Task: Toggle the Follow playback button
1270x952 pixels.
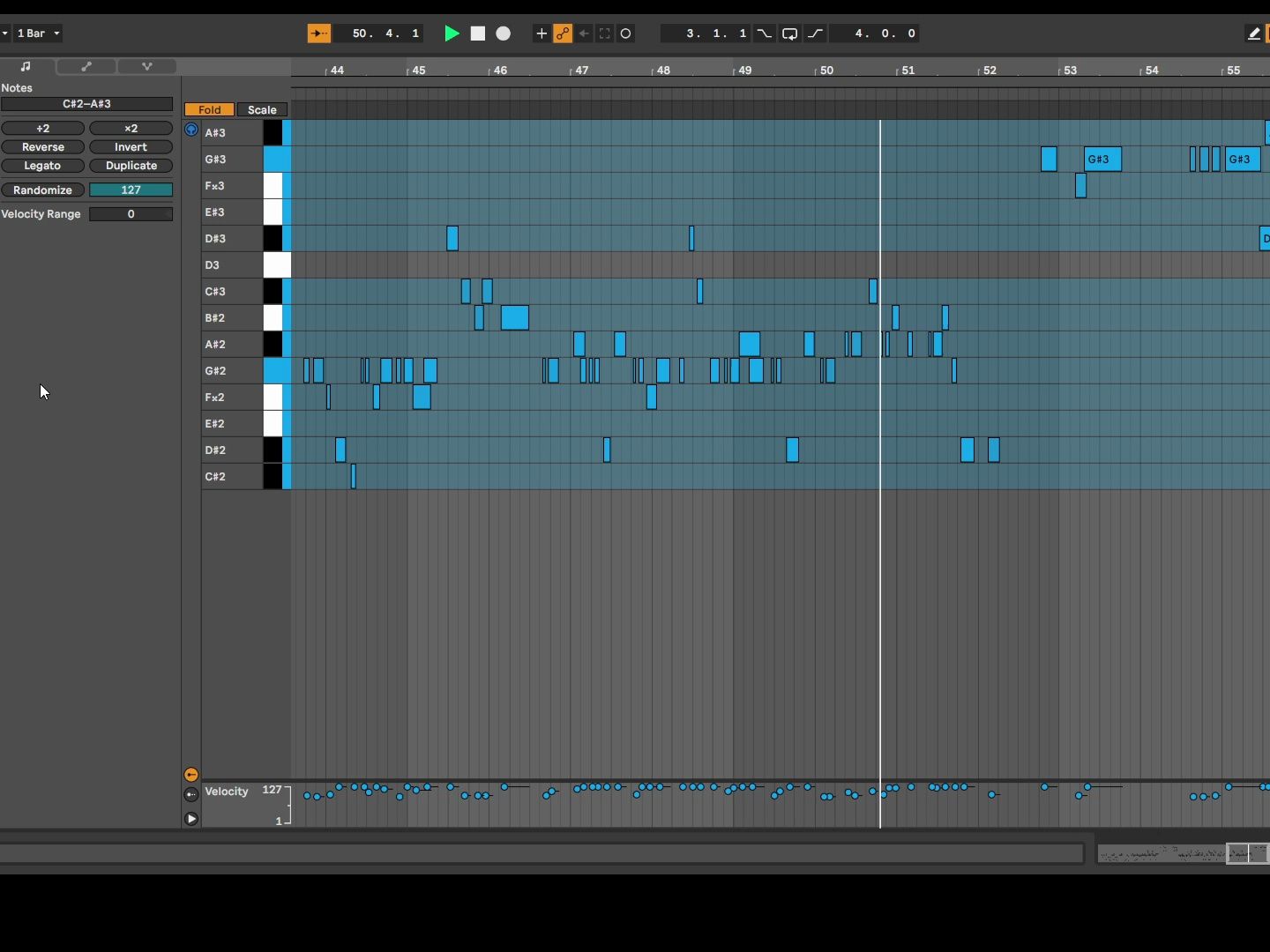Action: coord(318,33)
